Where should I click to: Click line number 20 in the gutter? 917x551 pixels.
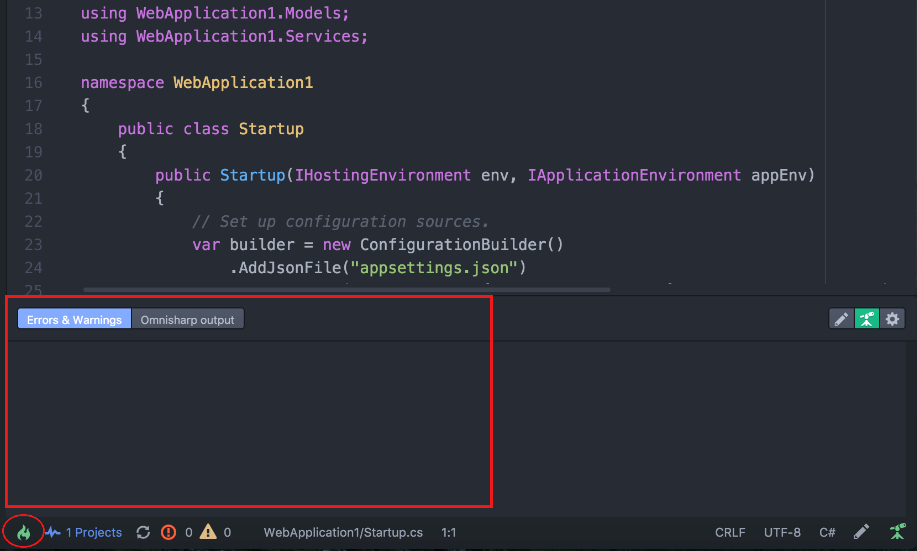[33, 175]
